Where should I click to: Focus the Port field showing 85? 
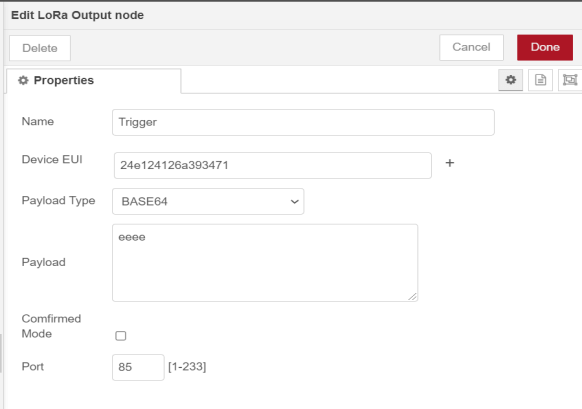[x=138, y=367]
